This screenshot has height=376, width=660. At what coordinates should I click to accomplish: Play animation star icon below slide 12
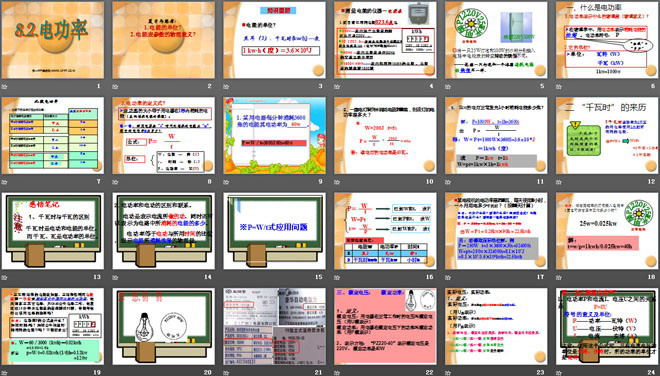559,182
